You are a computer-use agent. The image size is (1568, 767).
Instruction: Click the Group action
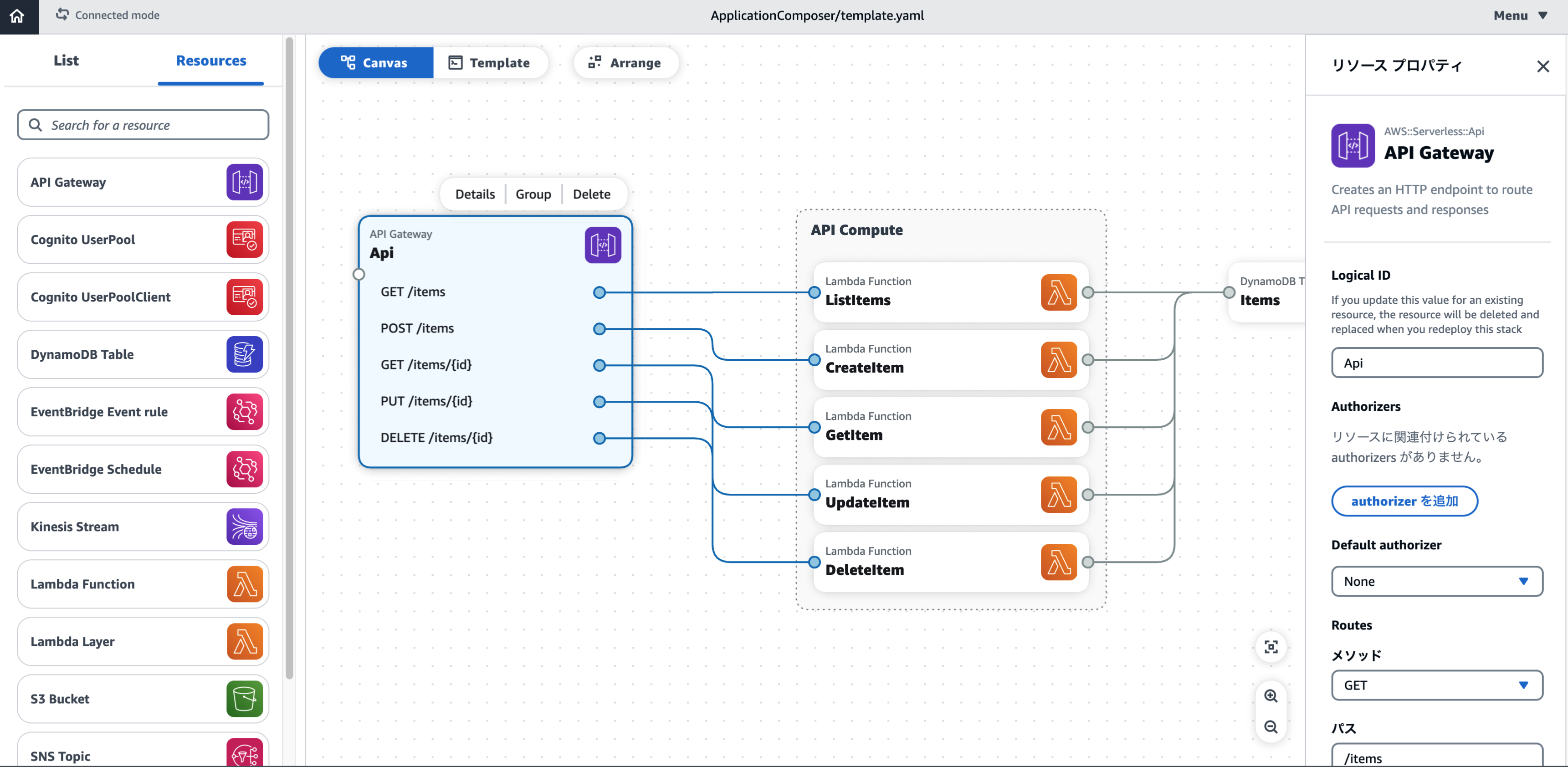point(533,194)
